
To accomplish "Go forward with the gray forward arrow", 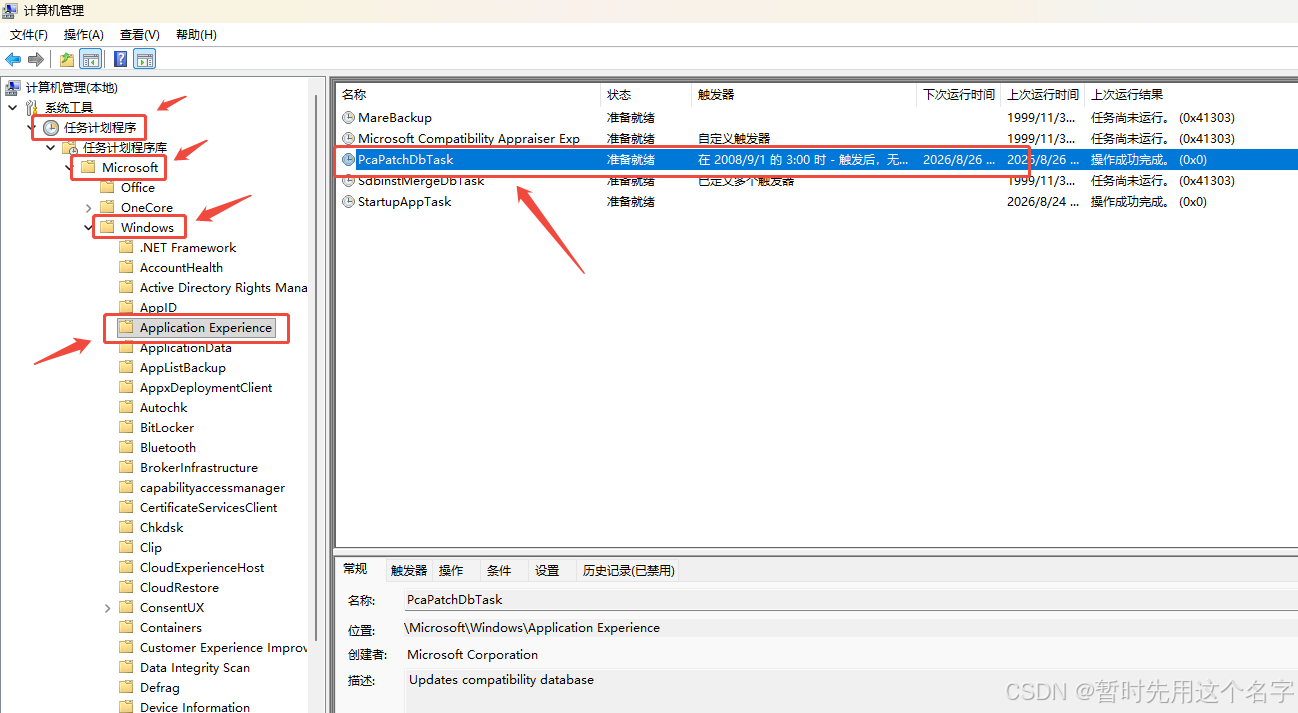I will pos(36,59).
